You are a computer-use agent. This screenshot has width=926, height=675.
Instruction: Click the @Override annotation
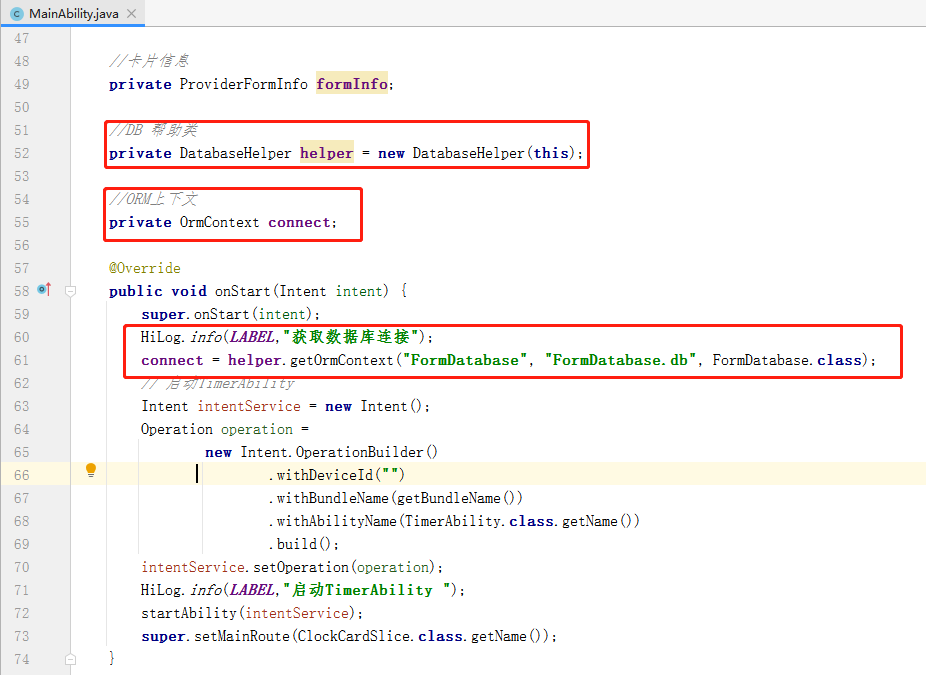coord(145,268)
